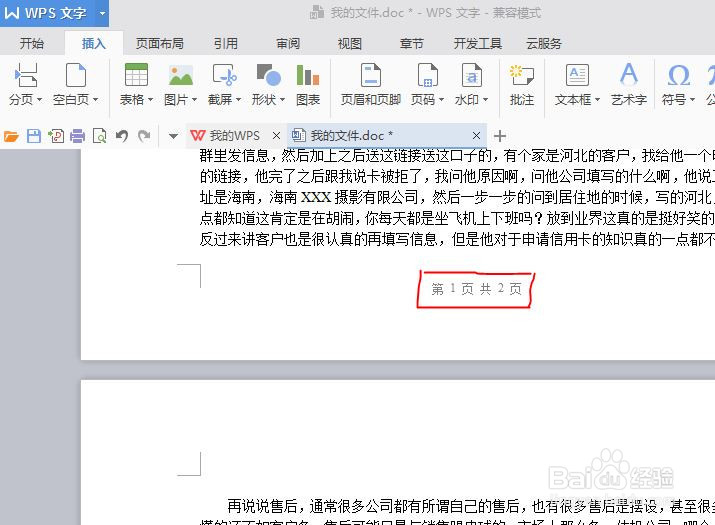
Task: Insert a chart with 图表 icon
Action: 308,75
